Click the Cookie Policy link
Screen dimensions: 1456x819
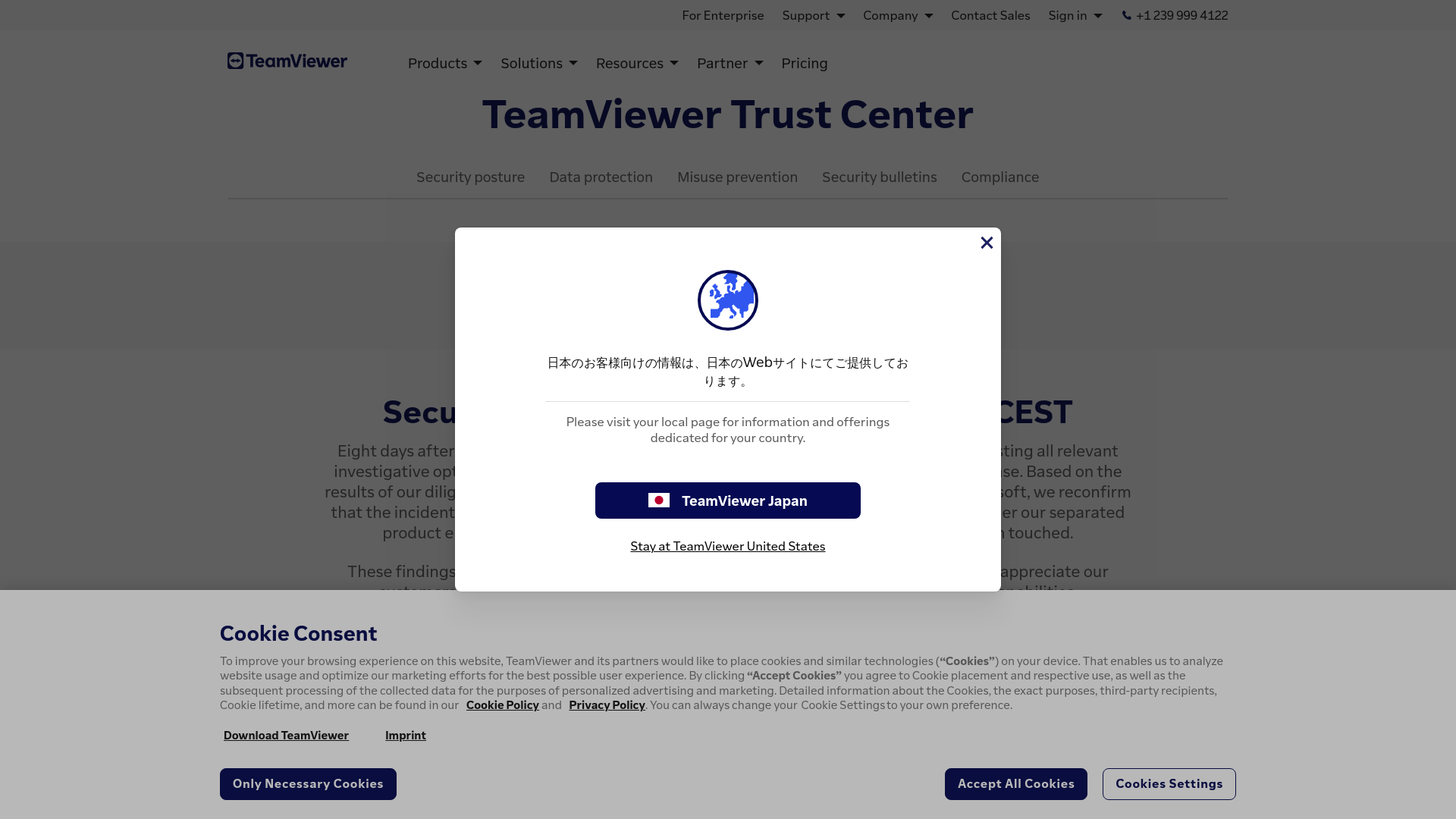coord(502,705)
